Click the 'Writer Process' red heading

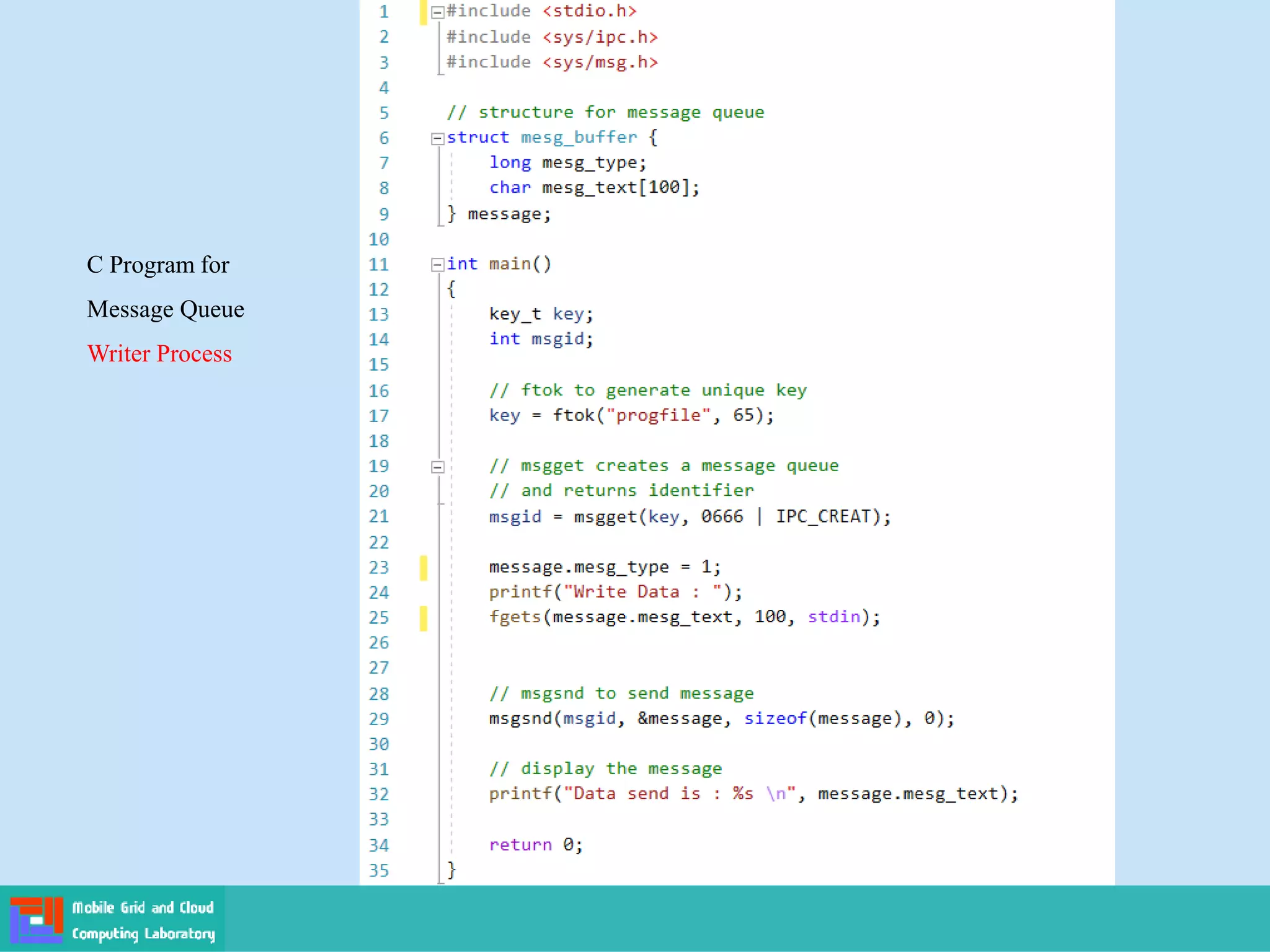(x=159, y=353)
